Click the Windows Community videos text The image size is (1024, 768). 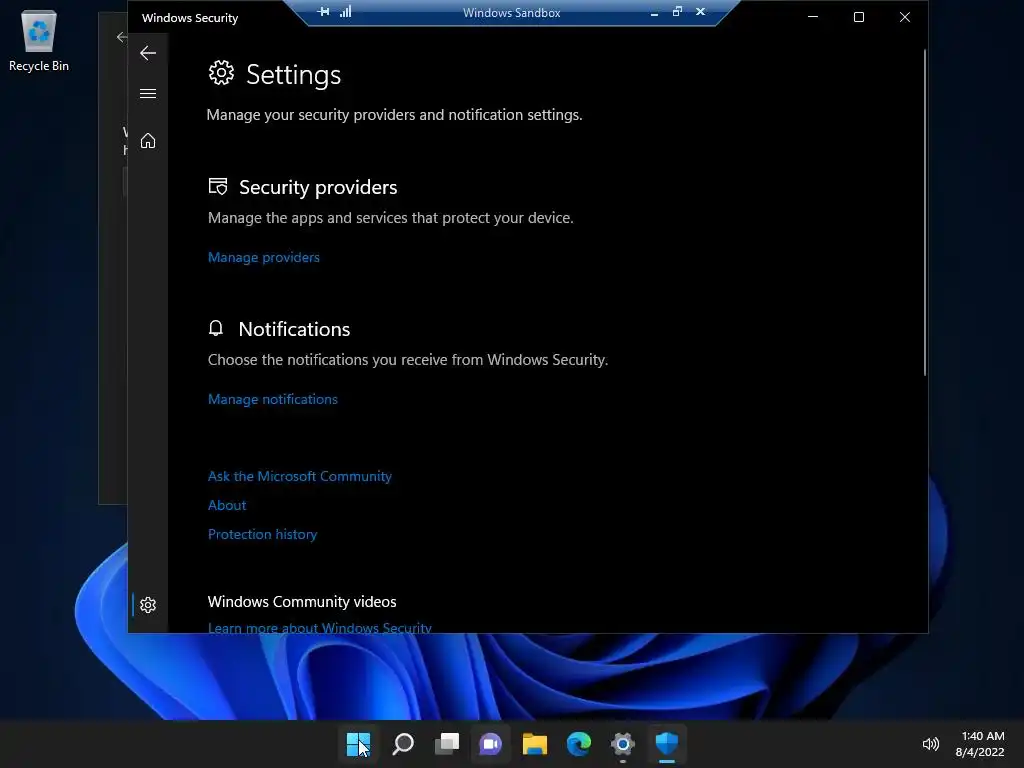coord(302,601)
